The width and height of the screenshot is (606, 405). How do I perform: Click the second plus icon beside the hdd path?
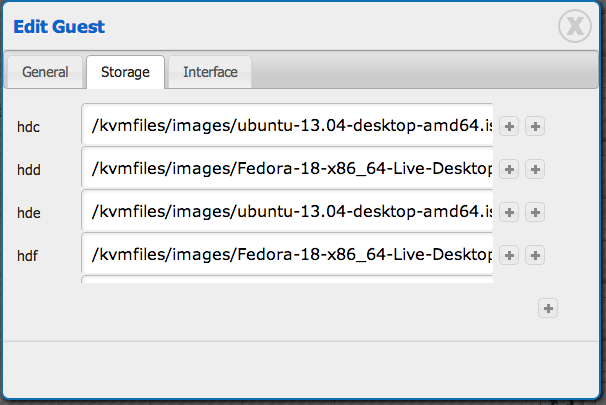pyautogui.click(x=535, y=169)
